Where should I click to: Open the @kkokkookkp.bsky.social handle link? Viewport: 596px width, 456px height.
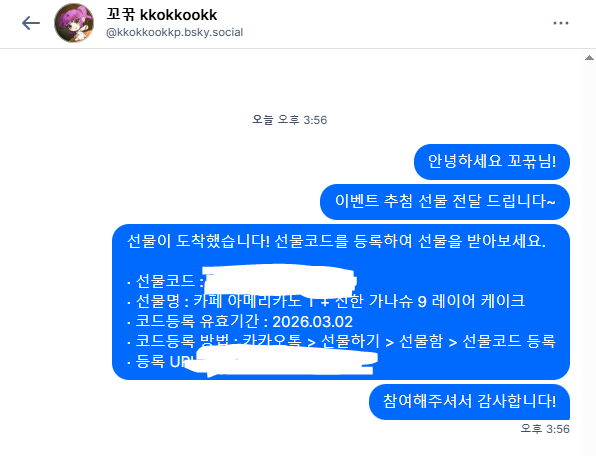pyautogui.click(x=174, y=32)
